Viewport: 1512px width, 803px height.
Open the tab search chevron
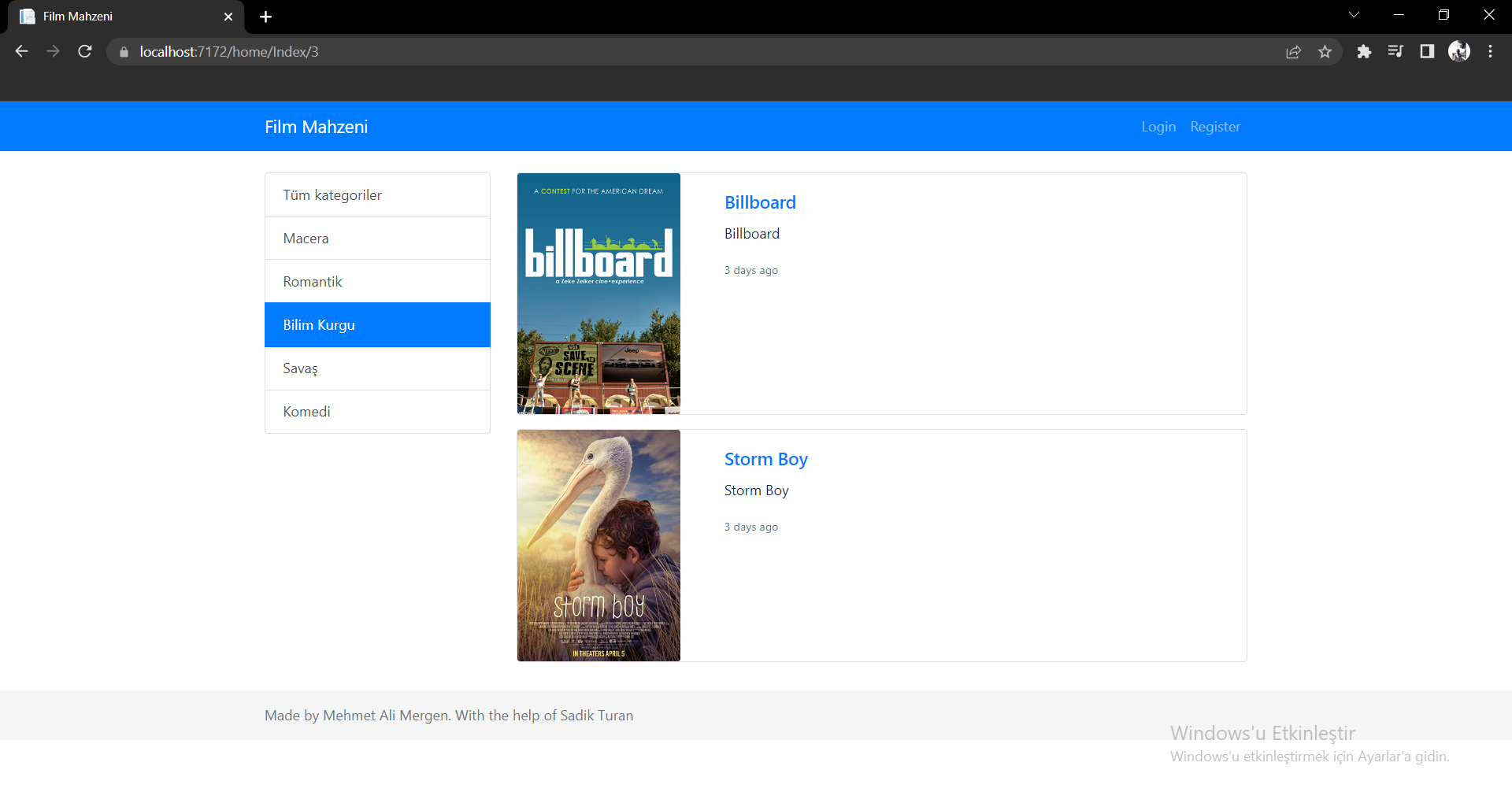(x=1354, y=14)
